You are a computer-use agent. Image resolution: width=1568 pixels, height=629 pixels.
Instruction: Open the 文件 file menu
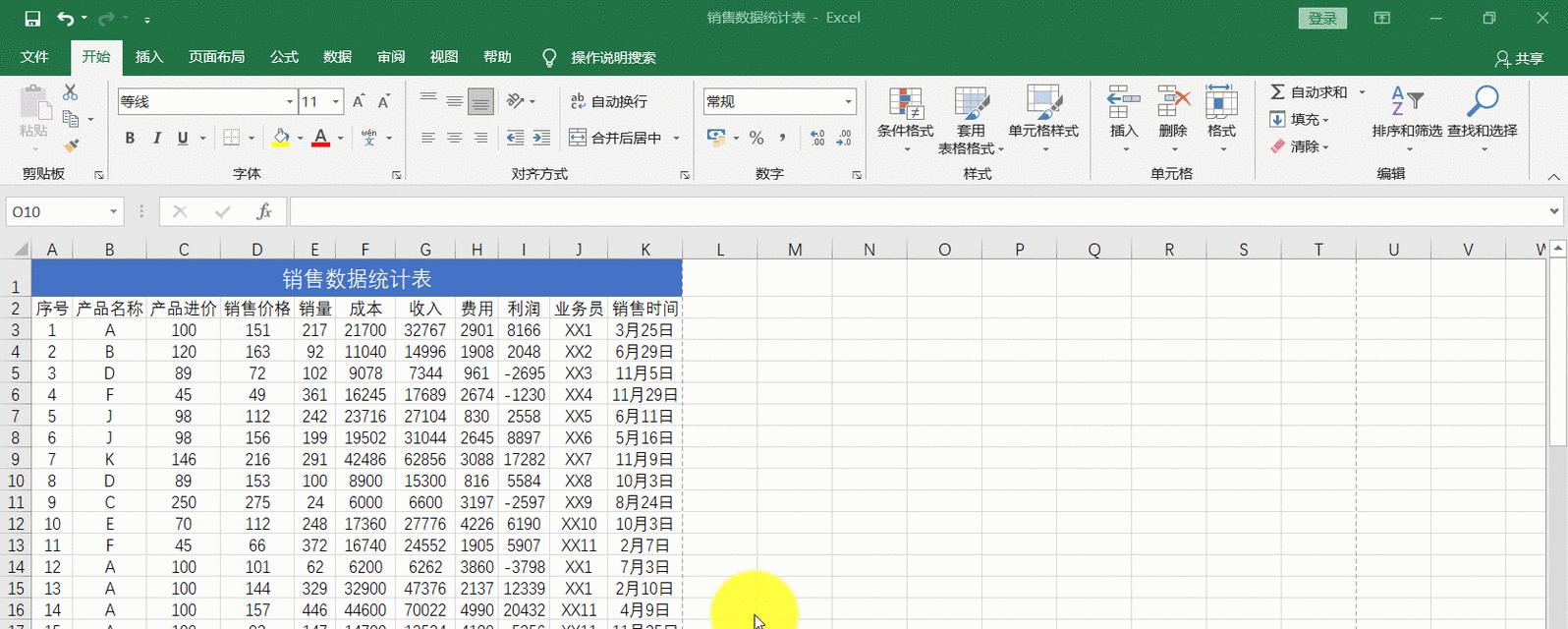34,57
